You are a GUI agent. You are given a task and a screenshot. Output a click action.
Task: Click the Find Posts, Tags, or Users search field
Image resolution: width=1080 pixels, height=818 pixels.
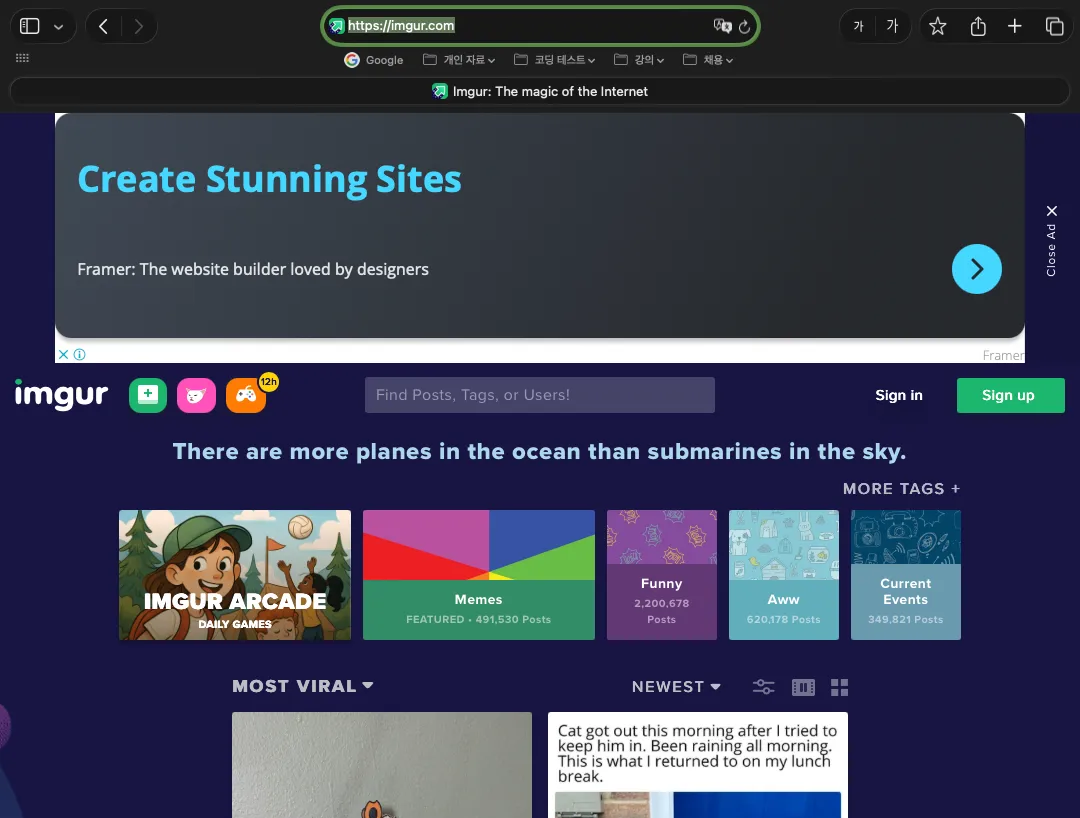(540, 395)
